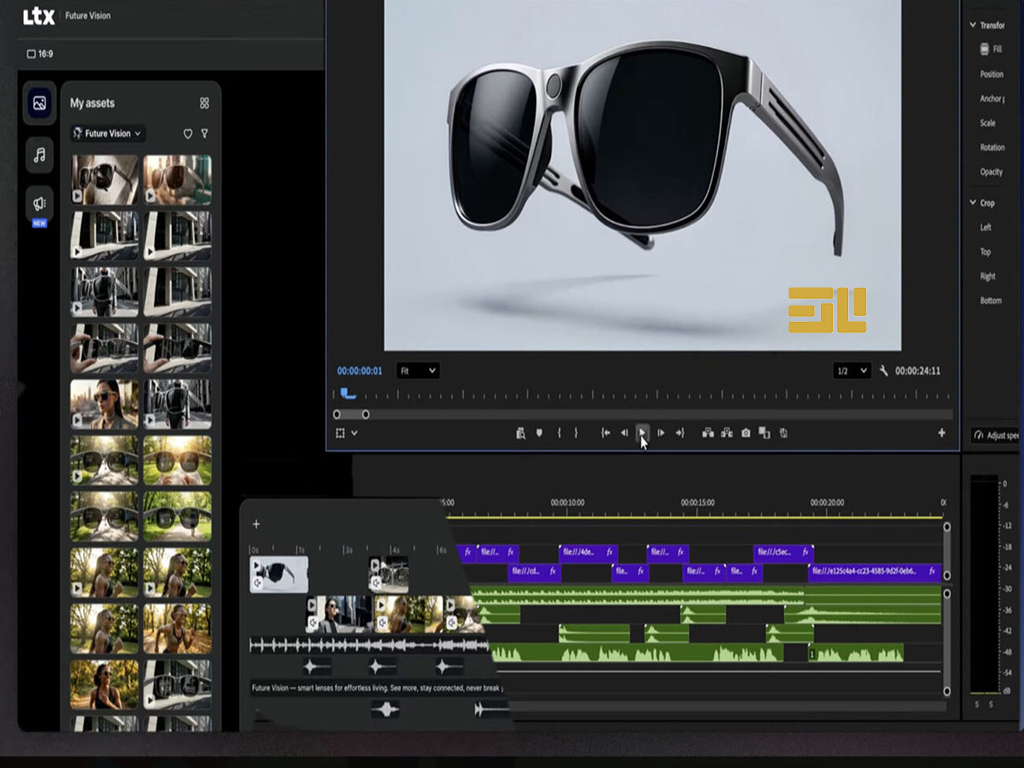The image size is (1024, 768).
Task: Select the Rotation property
Action: tap(992, 148)
